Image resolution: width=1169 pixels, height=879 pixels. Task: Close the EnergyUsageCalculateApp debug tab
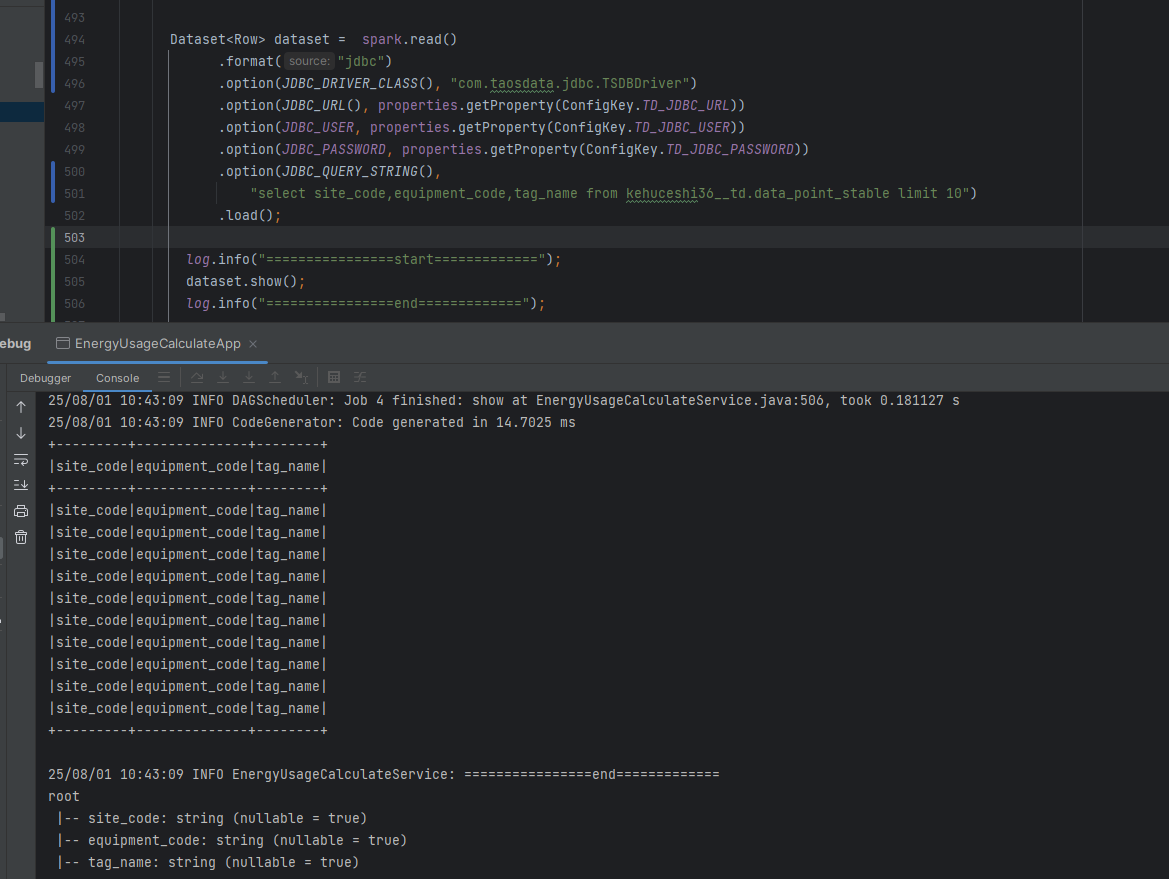tap(253, 344)
